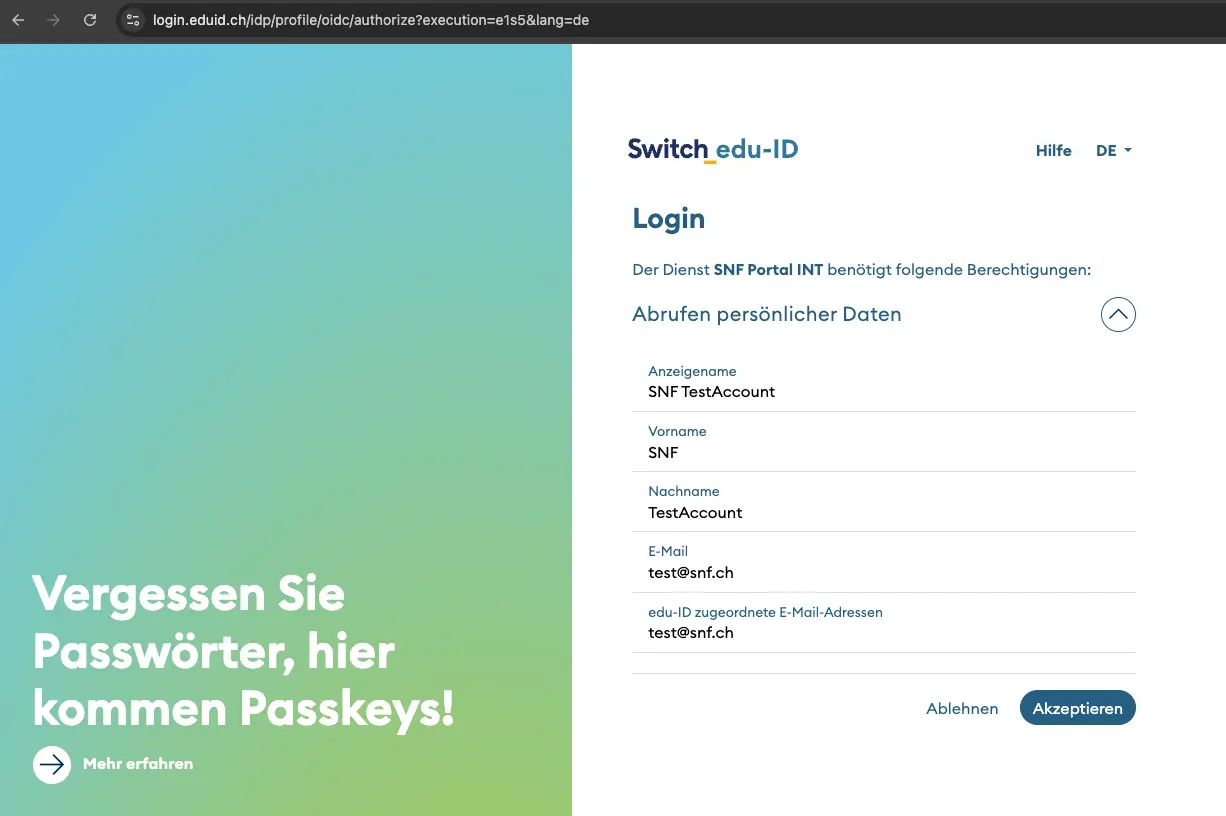
Task: Click the SNF Portal INT service name
Action: [x=768, y=269]
